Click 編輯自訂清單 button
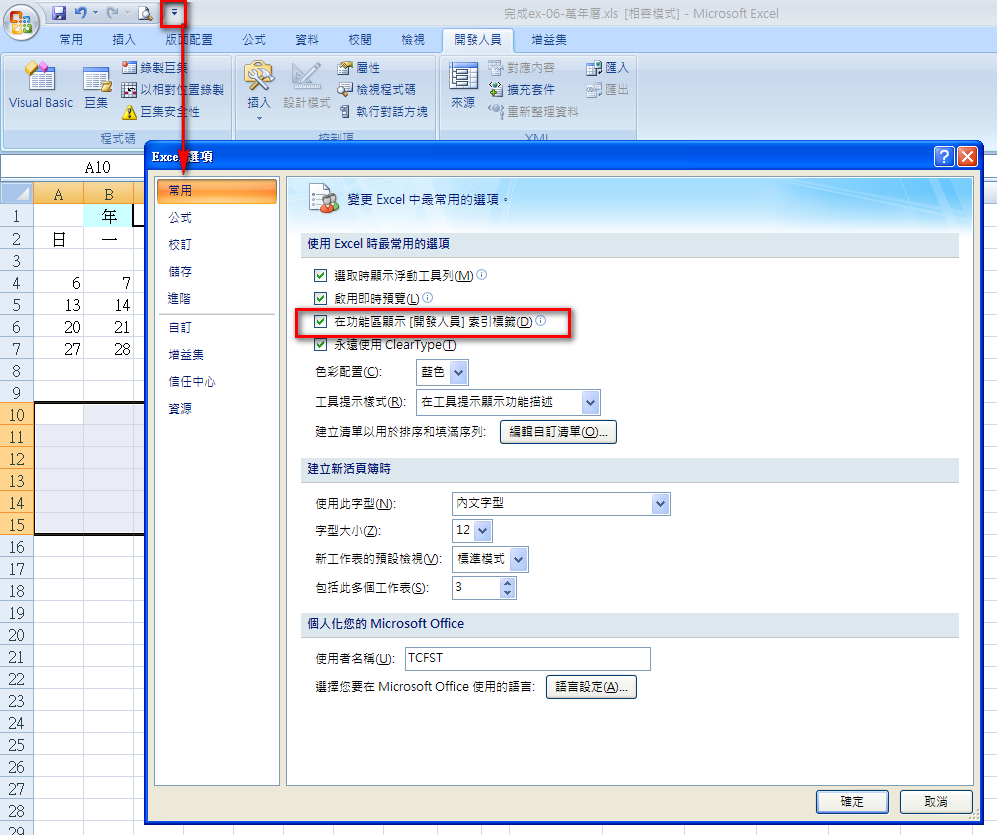The image size is (997, 835). click(558, 432)
